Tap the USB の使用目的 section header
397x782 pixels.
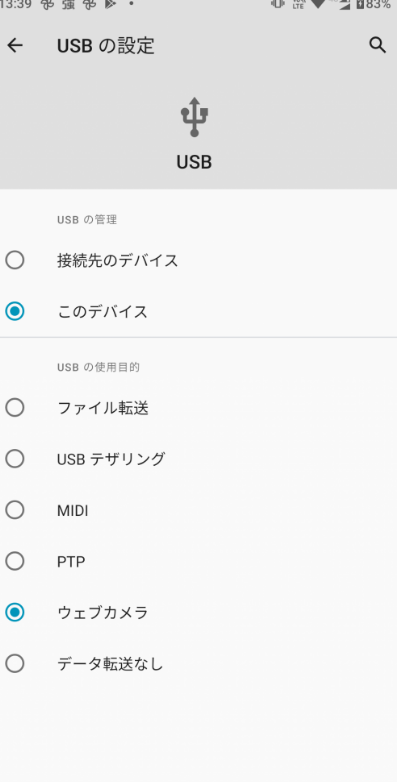tap(98, 368)
